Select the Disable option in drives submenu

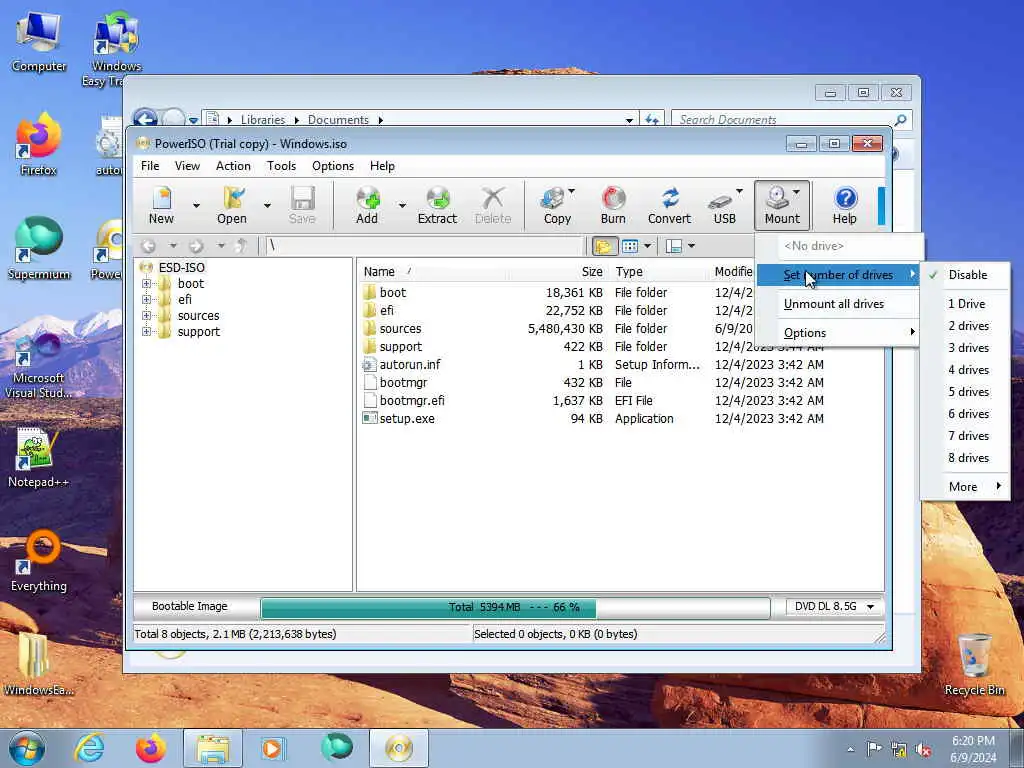pyautogui.click(x=965, y=275)
